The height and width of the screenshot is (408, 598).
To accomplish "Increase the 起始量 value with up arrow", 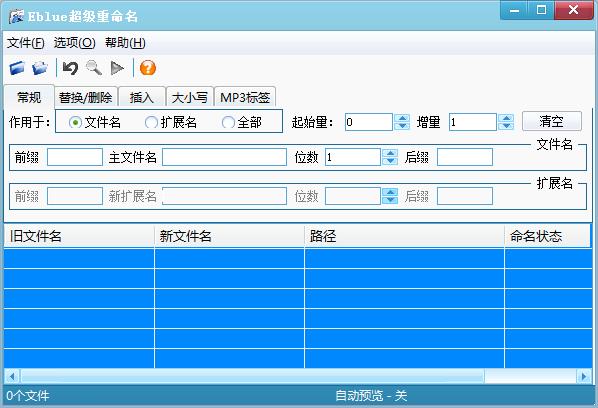I will click(402, 118).
